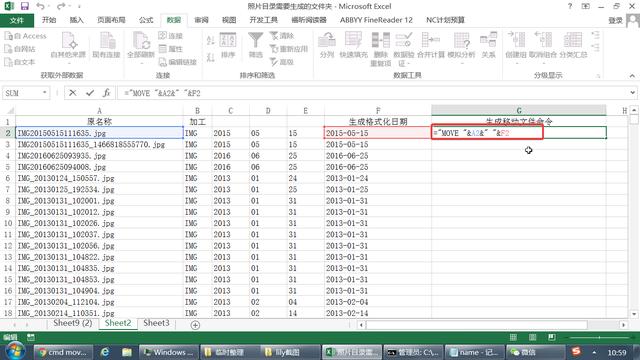Click 登录 sign in
Viewport: 640px width, 360px height.
615,20
